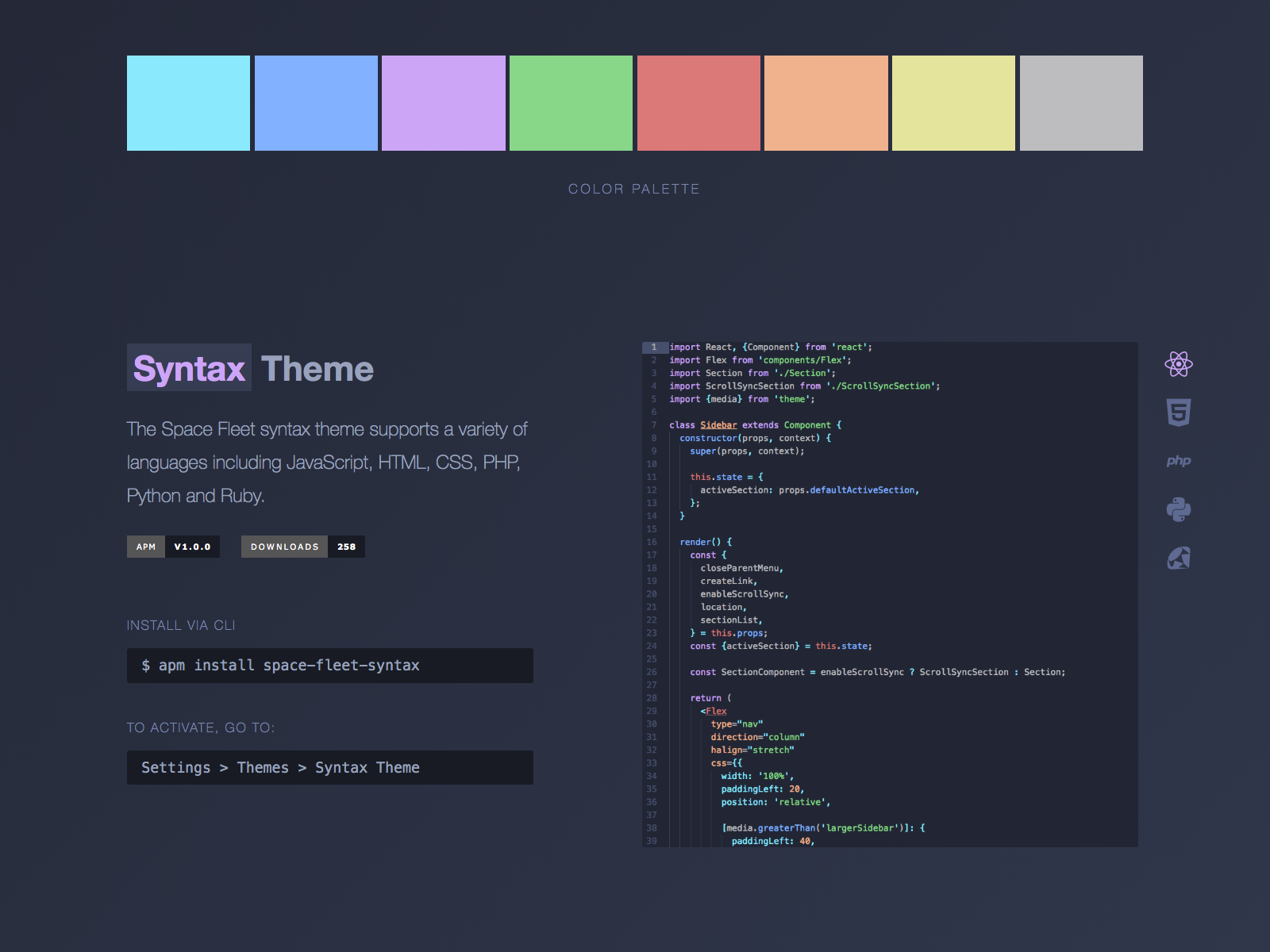1270x952 pixels.
Task: Select the HTML5 language icon
Action: coord(1179,413)
